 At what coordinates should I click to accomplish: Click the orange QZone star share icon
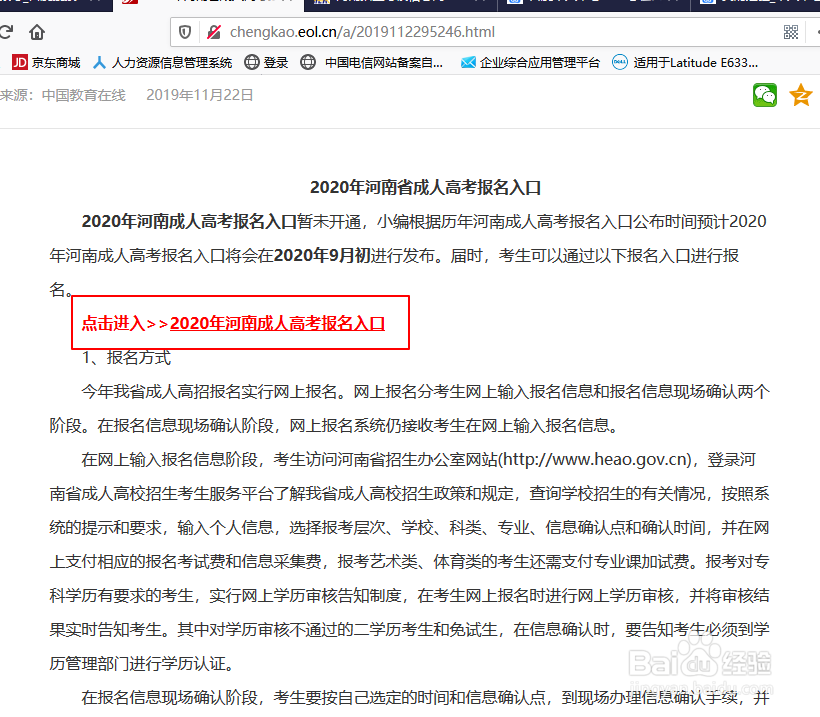pyautogui.click(x=799, y=95)
